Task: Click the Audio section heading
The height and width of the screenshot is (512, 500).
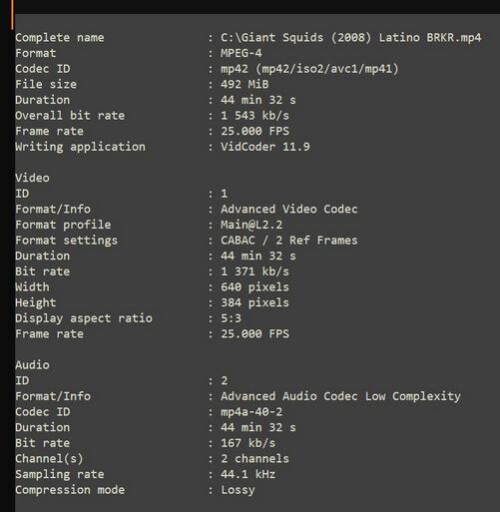Action: click(32, 365)
